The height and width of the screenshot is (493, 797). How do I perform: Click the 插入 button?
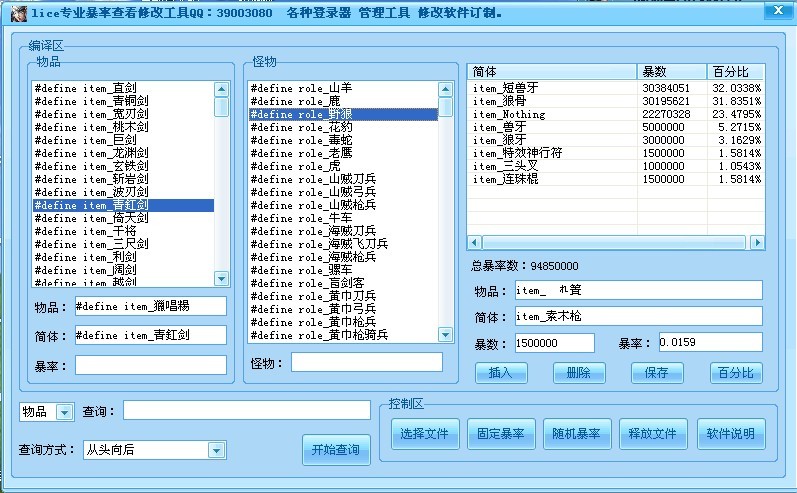501,373
